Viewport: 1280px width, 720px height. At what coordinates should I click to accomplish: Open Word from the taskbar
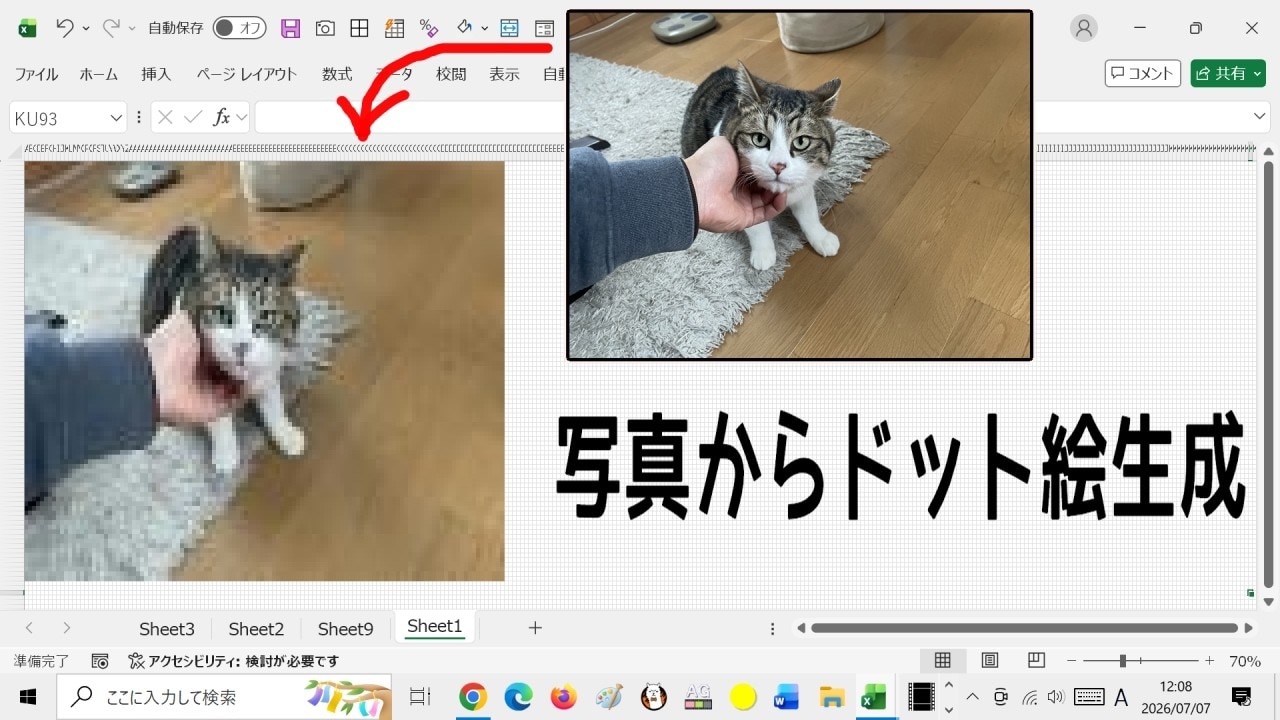[787, 697]
